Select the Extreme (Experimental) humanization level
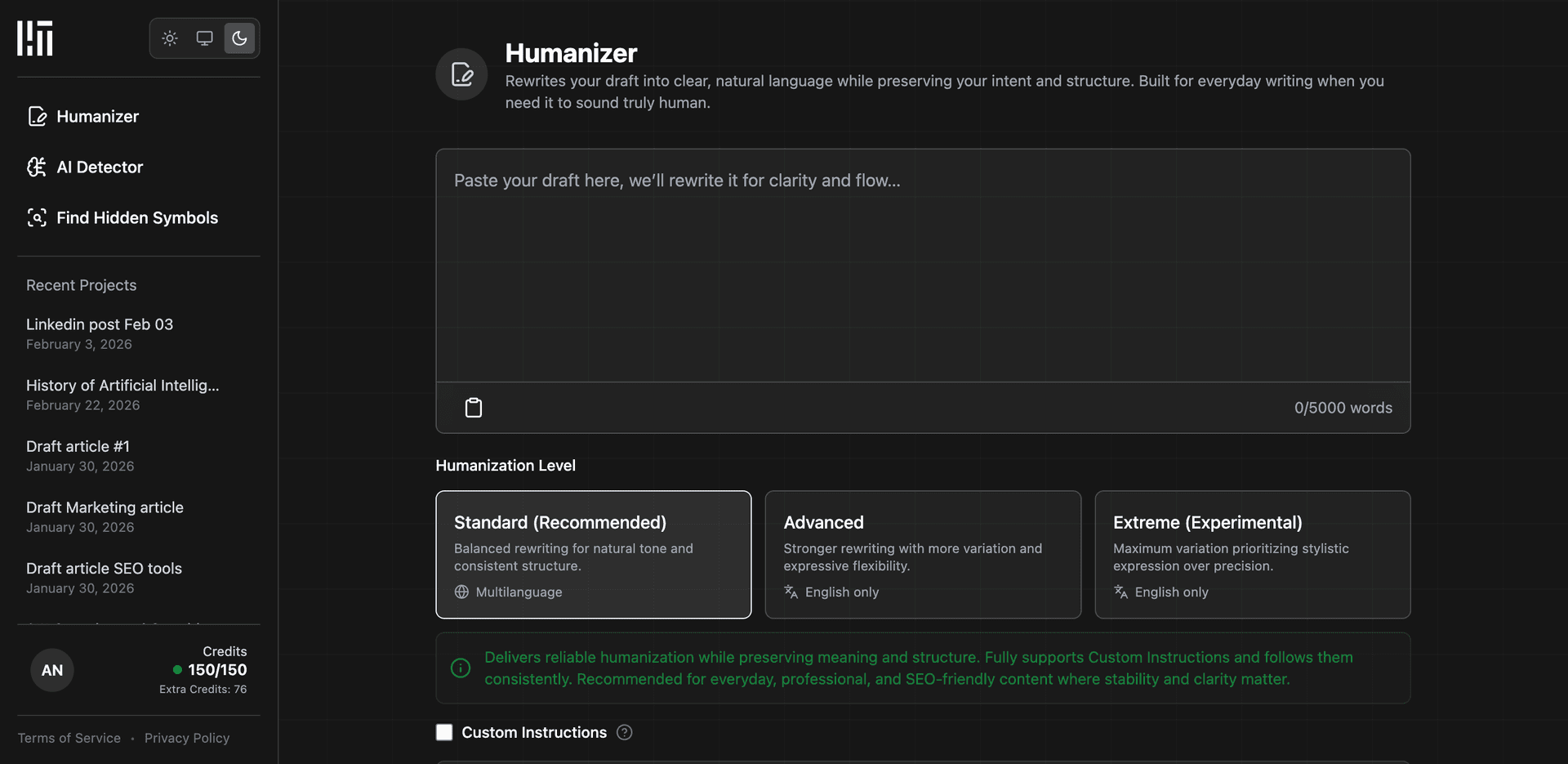Screen dimensions: 1568x764 coord(1253,555)
